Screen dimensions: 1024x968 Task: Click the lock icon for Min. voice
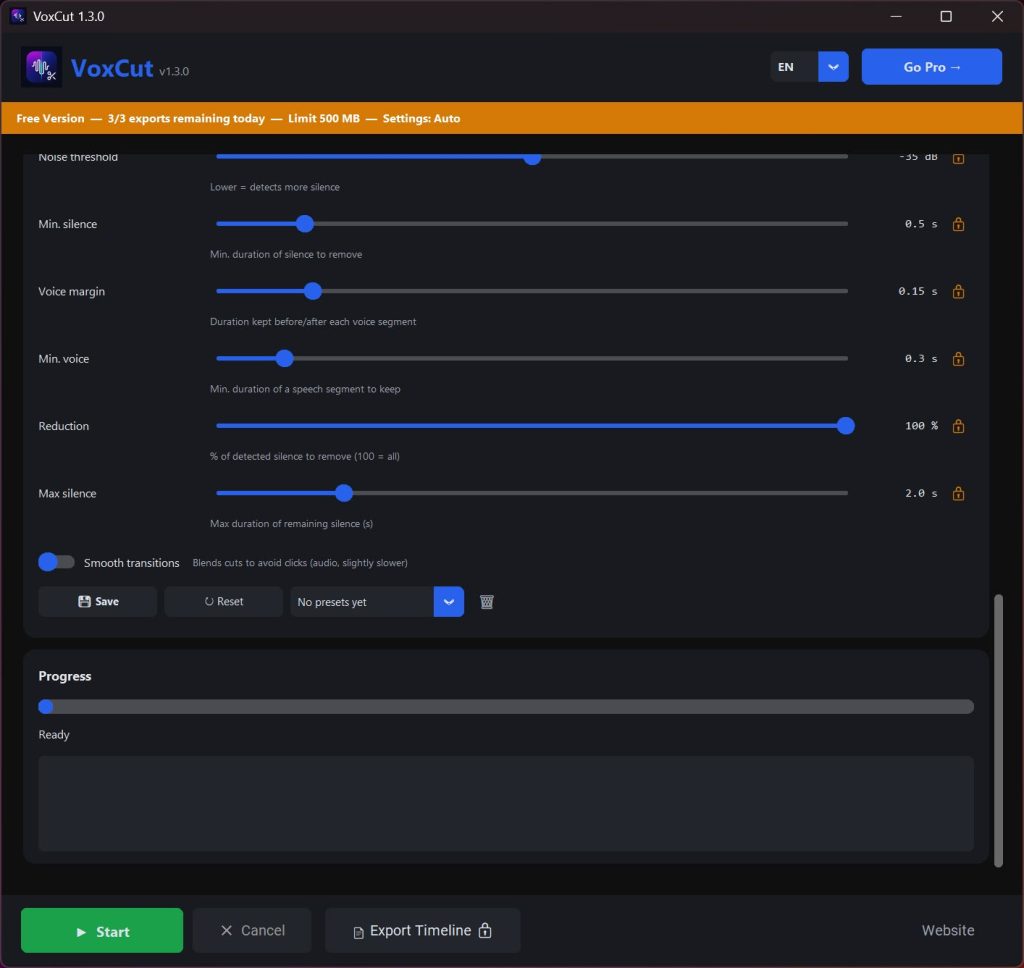pos(958,359)
